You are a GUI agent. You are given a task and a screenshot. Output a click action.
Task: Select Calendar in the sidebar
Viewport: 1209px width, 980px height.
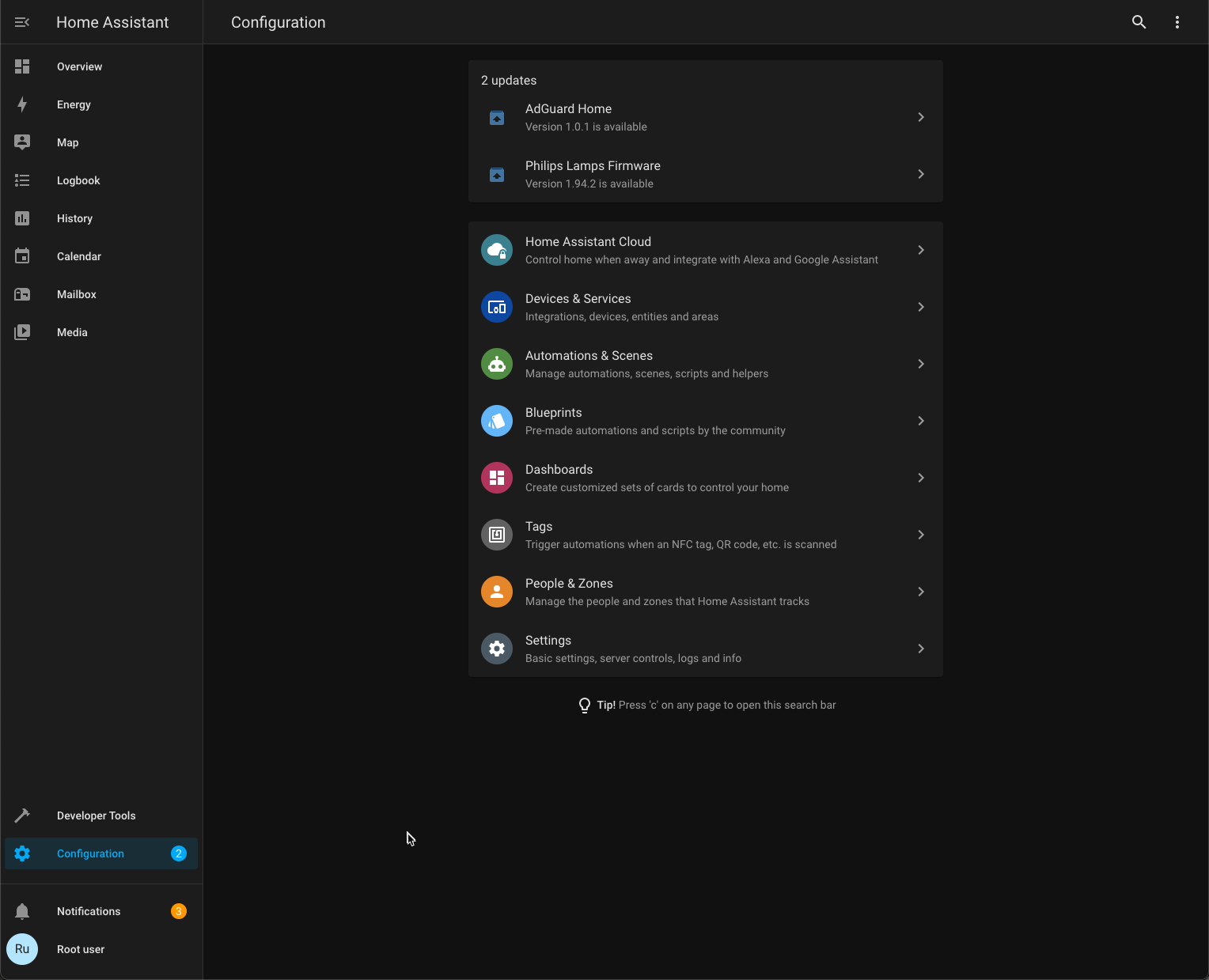pyautogui.click(x=101, y=256)
